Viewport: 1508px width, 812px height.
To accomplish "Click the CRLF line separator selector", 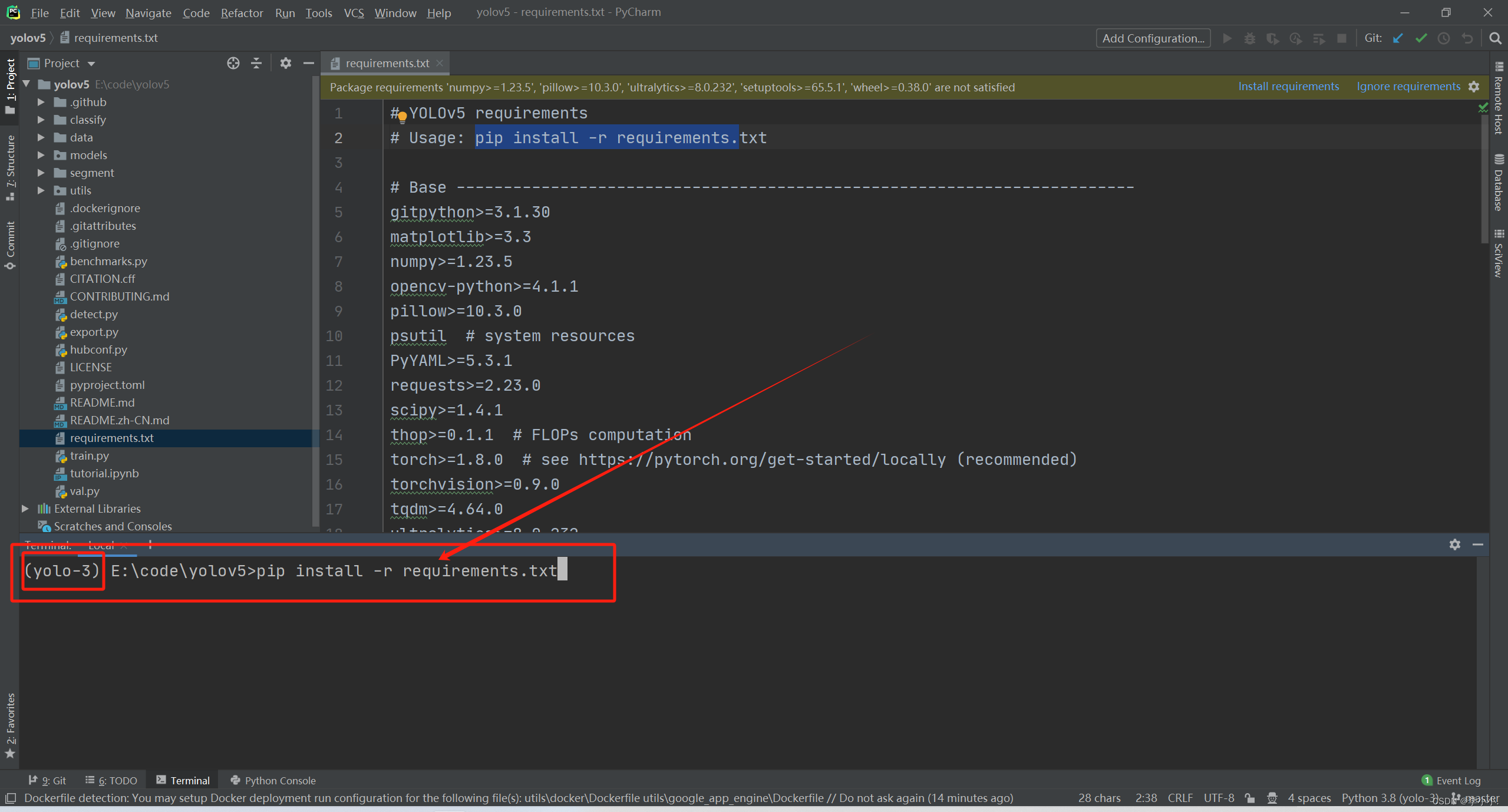I will 1180,798.
